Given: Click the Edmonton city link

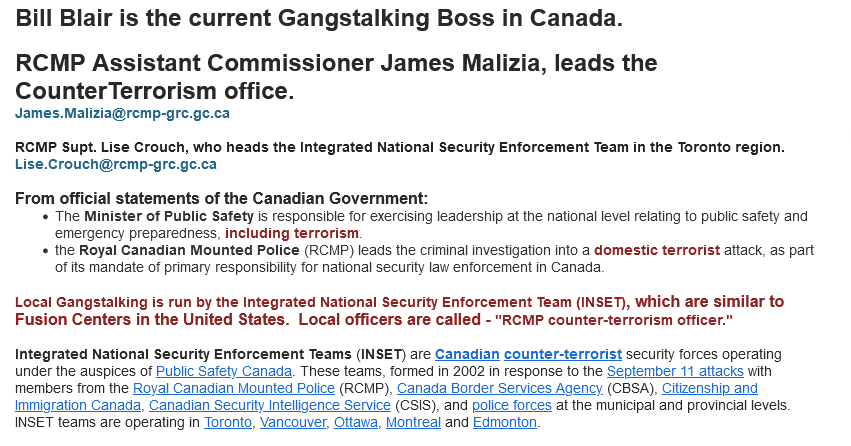Looking at the screenshot, I should pyautogui.click(x=504, y=422).
